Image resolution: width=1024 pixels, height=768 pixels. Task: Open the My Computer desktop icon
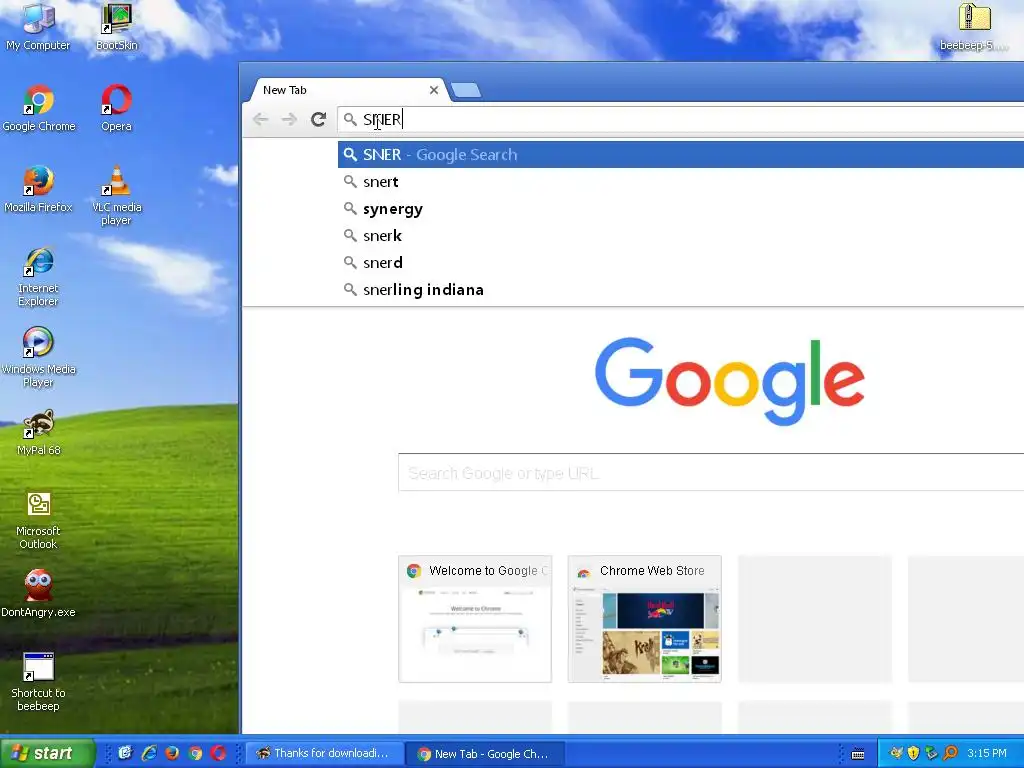pyautogui.click(x=38, y=26)
